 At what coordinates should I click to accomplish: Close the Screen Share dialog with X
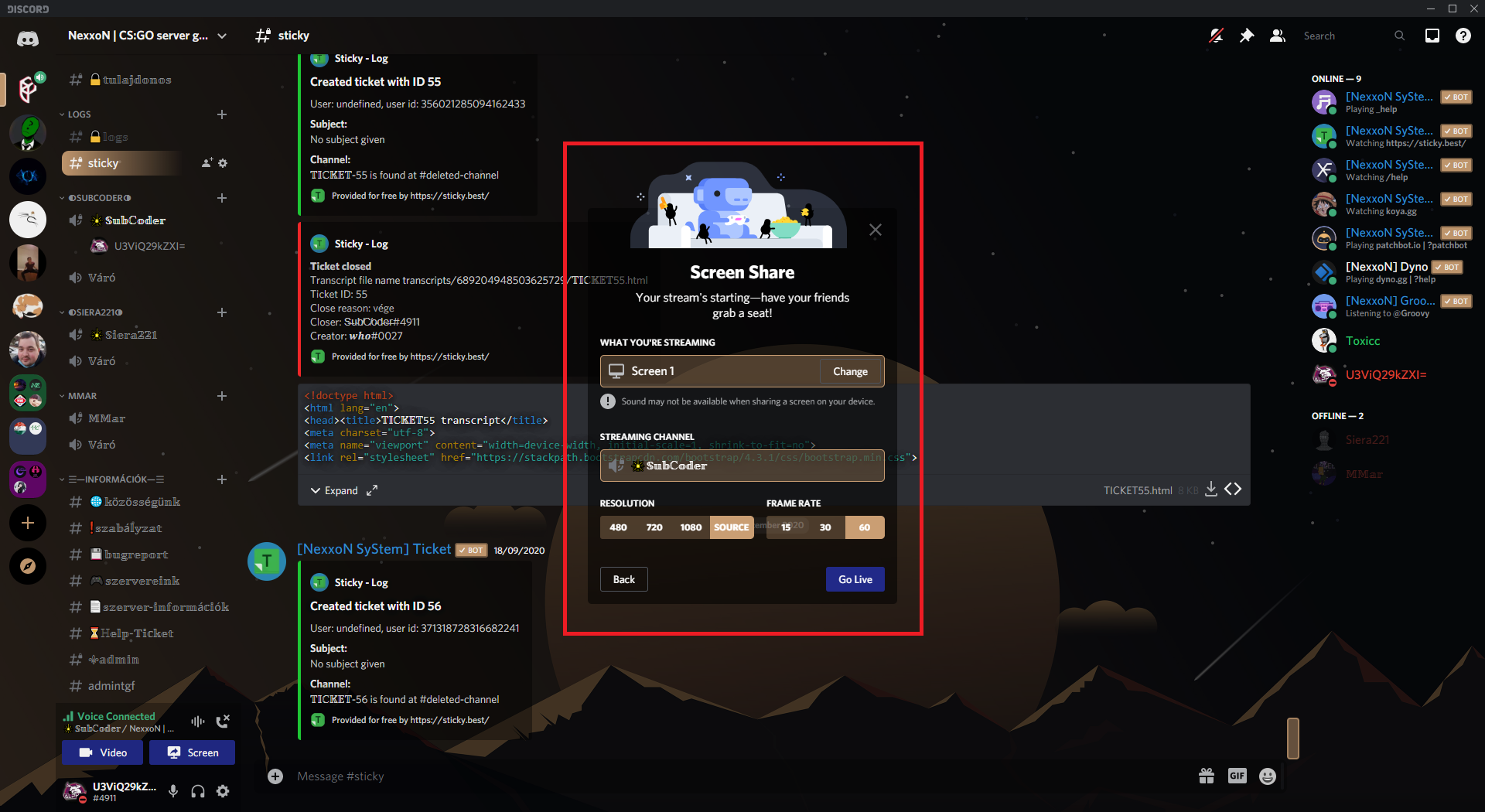[876, 230]
